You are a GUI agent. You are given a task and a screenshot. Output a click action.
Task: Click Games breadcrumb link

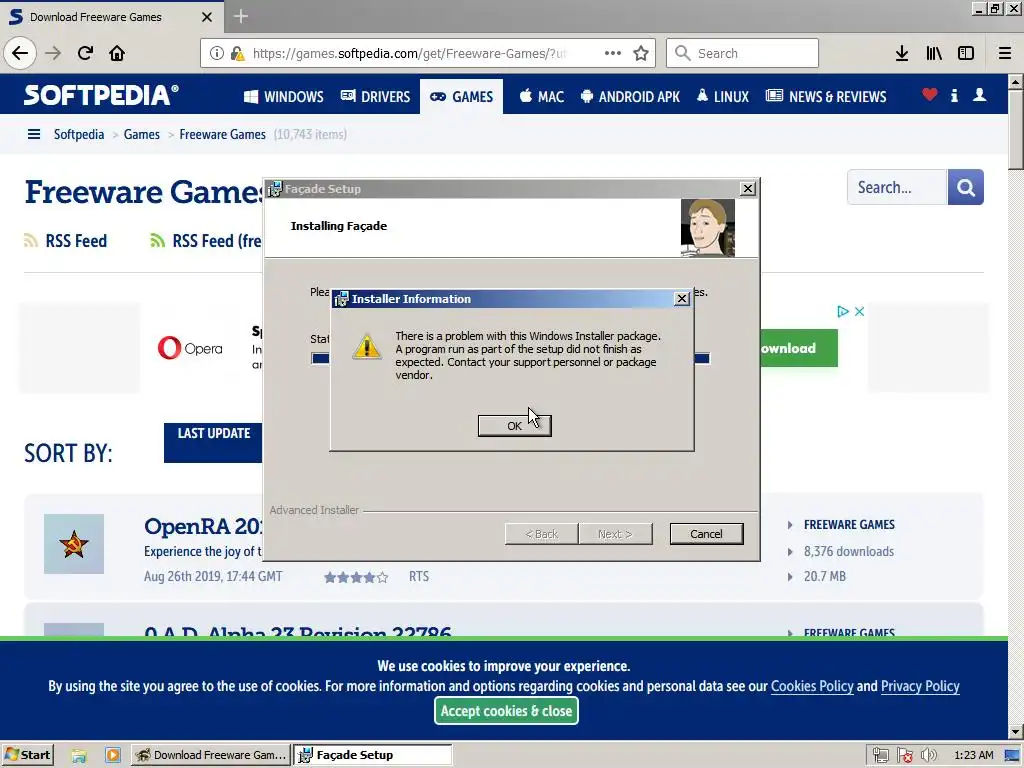[x=142, y=134]
